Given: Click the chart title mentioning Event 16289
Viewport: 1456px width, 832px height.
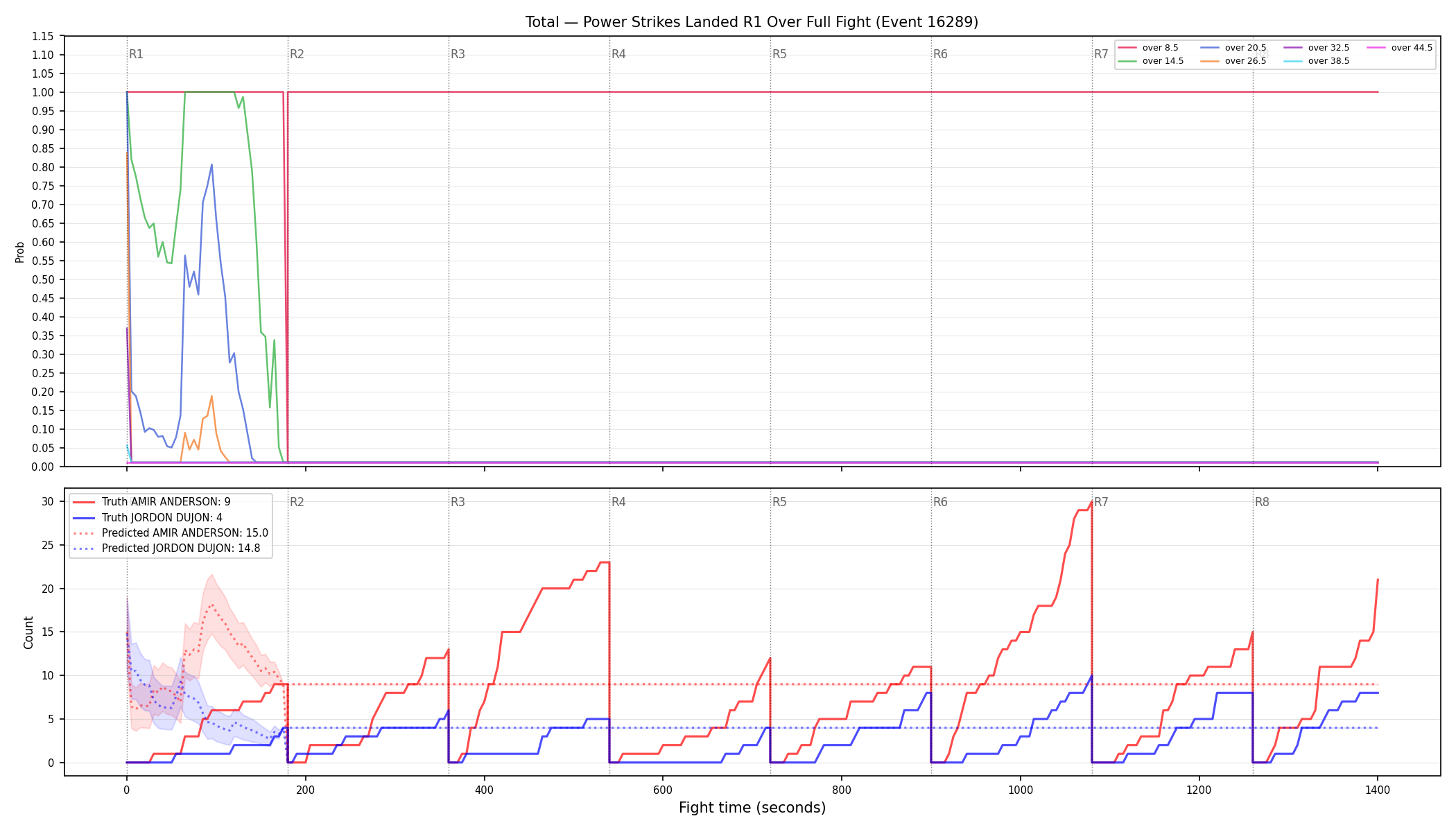Looking at the screenshot, I should click(752, 22).
